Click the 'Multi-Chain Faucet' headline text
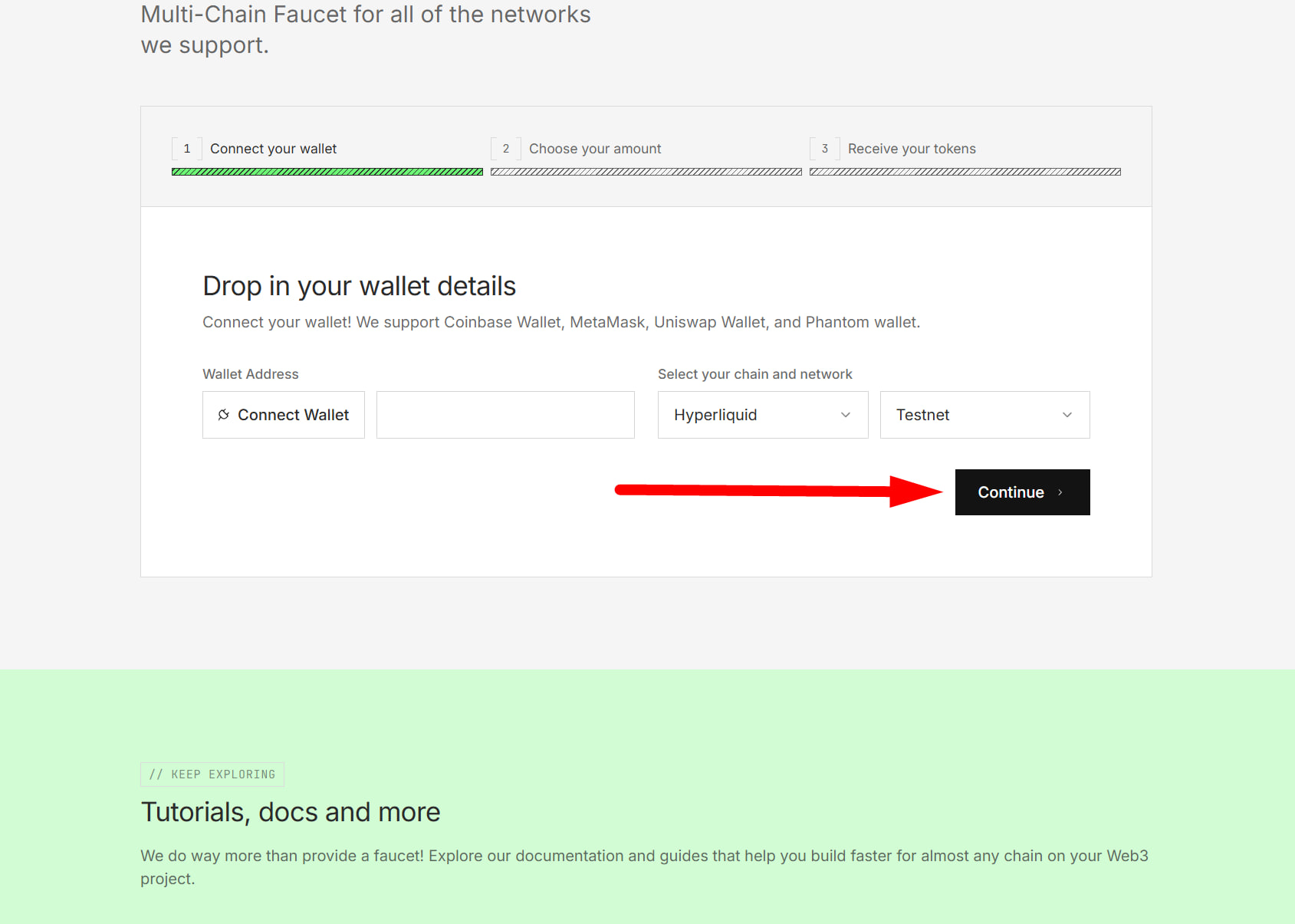This screenshot has height=924, width=1295. 366,29
